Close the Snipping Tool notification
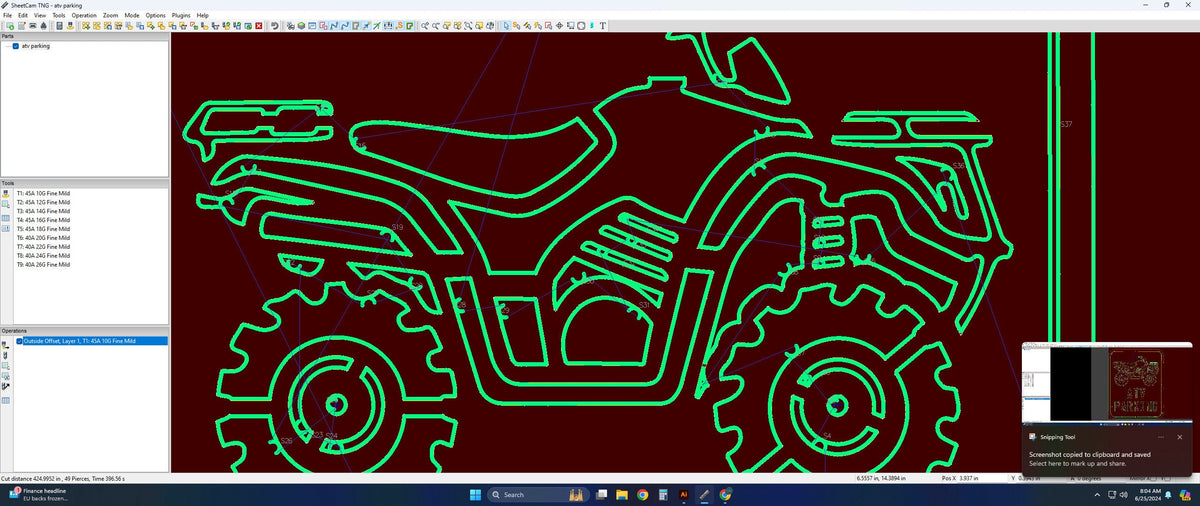Viewport: 1200px width, 506px height. coord(1180,437)
